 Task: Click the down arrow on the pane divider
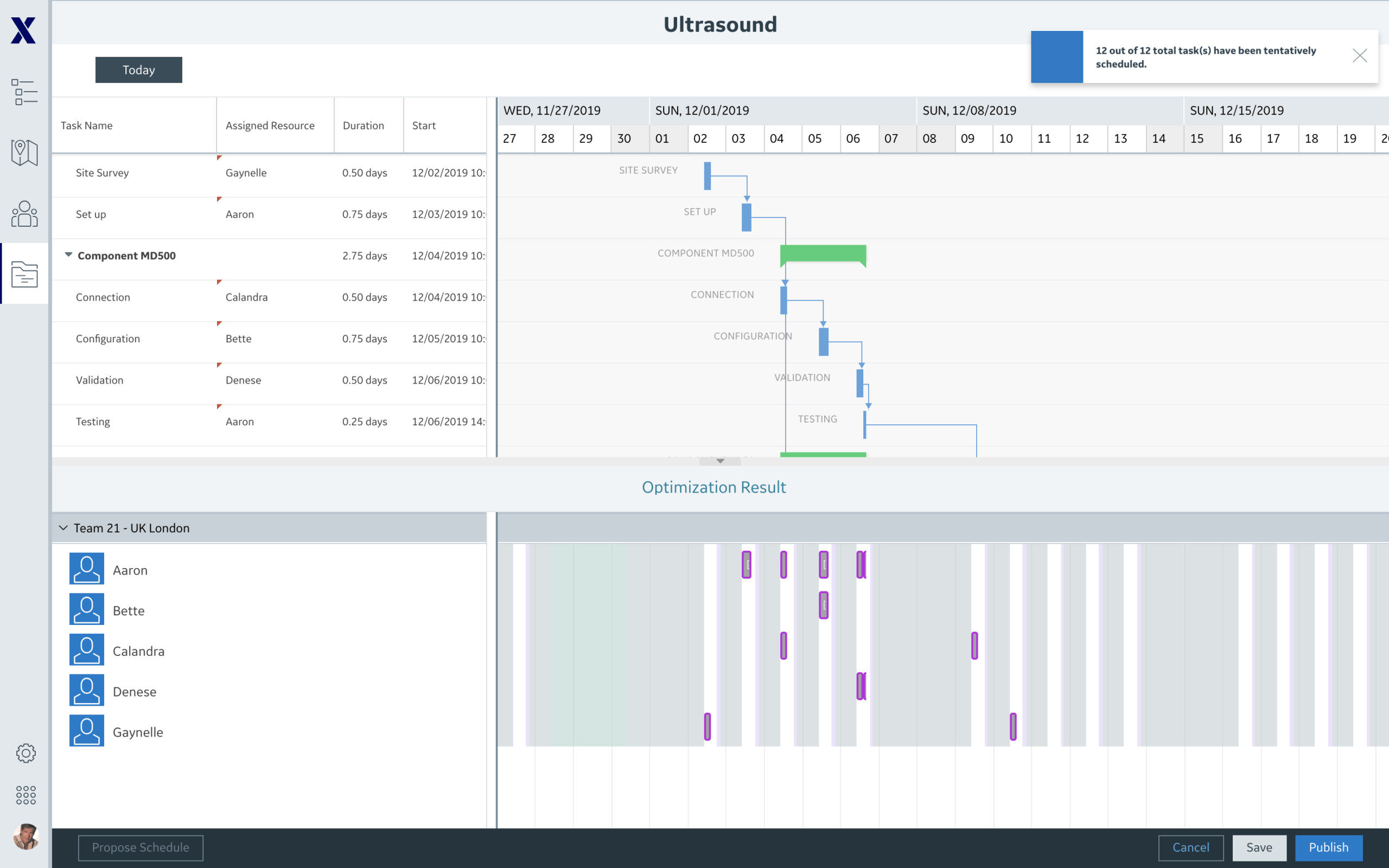(x=720, y=460)
